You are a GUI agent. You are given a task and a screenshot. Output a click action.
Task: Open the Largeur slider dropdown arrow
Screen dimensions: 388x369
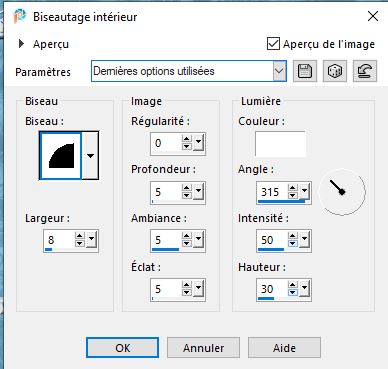[91, 239]
